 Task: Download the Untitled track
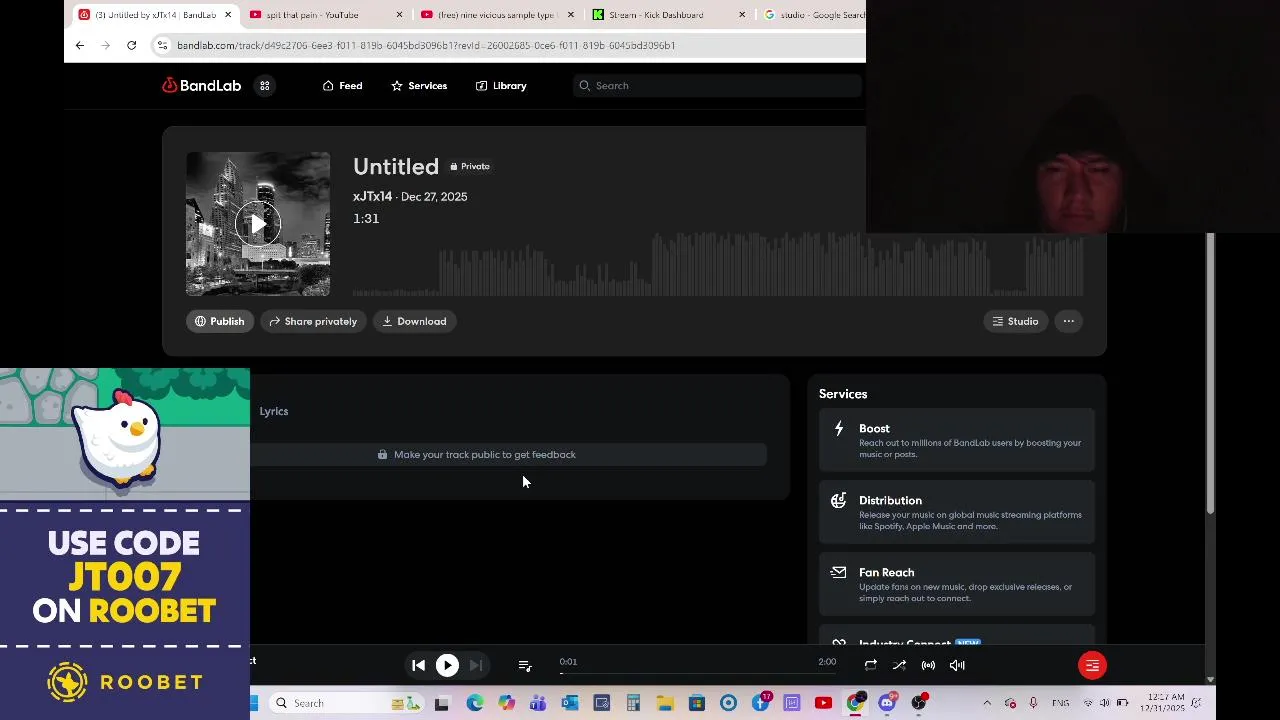point(414,321)
